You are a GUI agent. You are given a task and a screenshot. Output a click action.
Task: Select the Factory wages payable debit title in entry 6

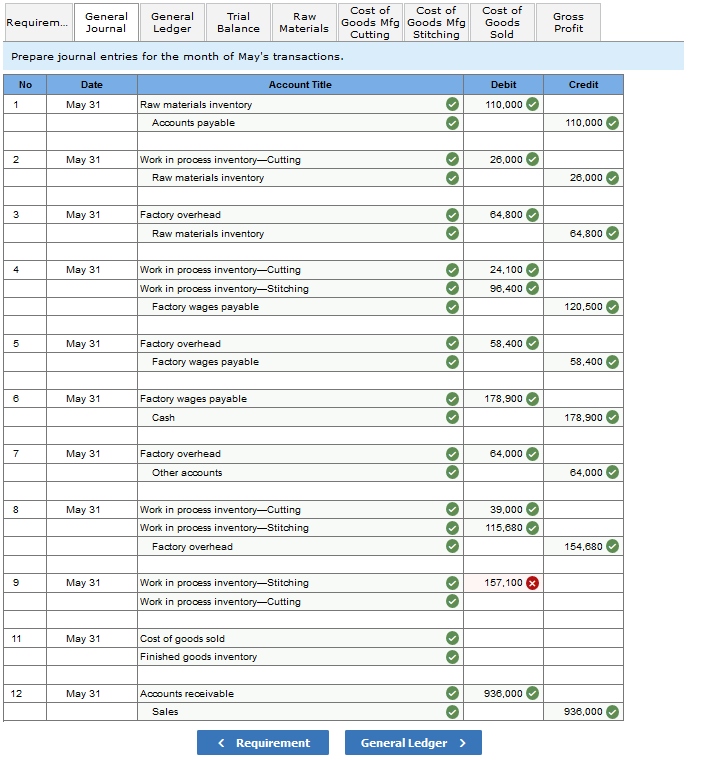(193, 399)
